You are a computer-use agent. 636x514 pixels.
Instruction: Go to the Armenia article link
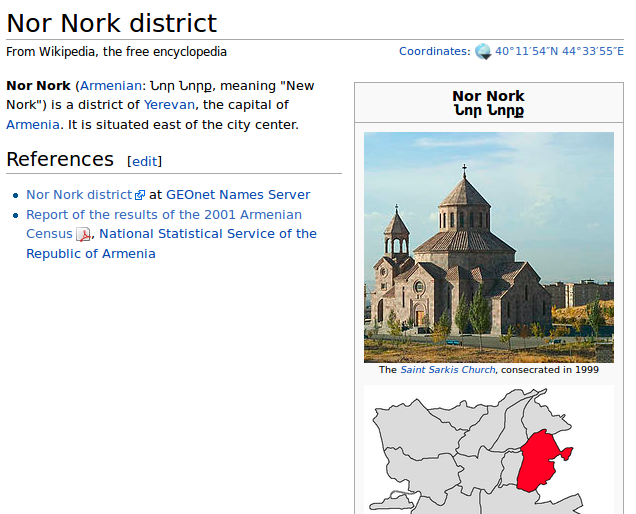(32, 125)
